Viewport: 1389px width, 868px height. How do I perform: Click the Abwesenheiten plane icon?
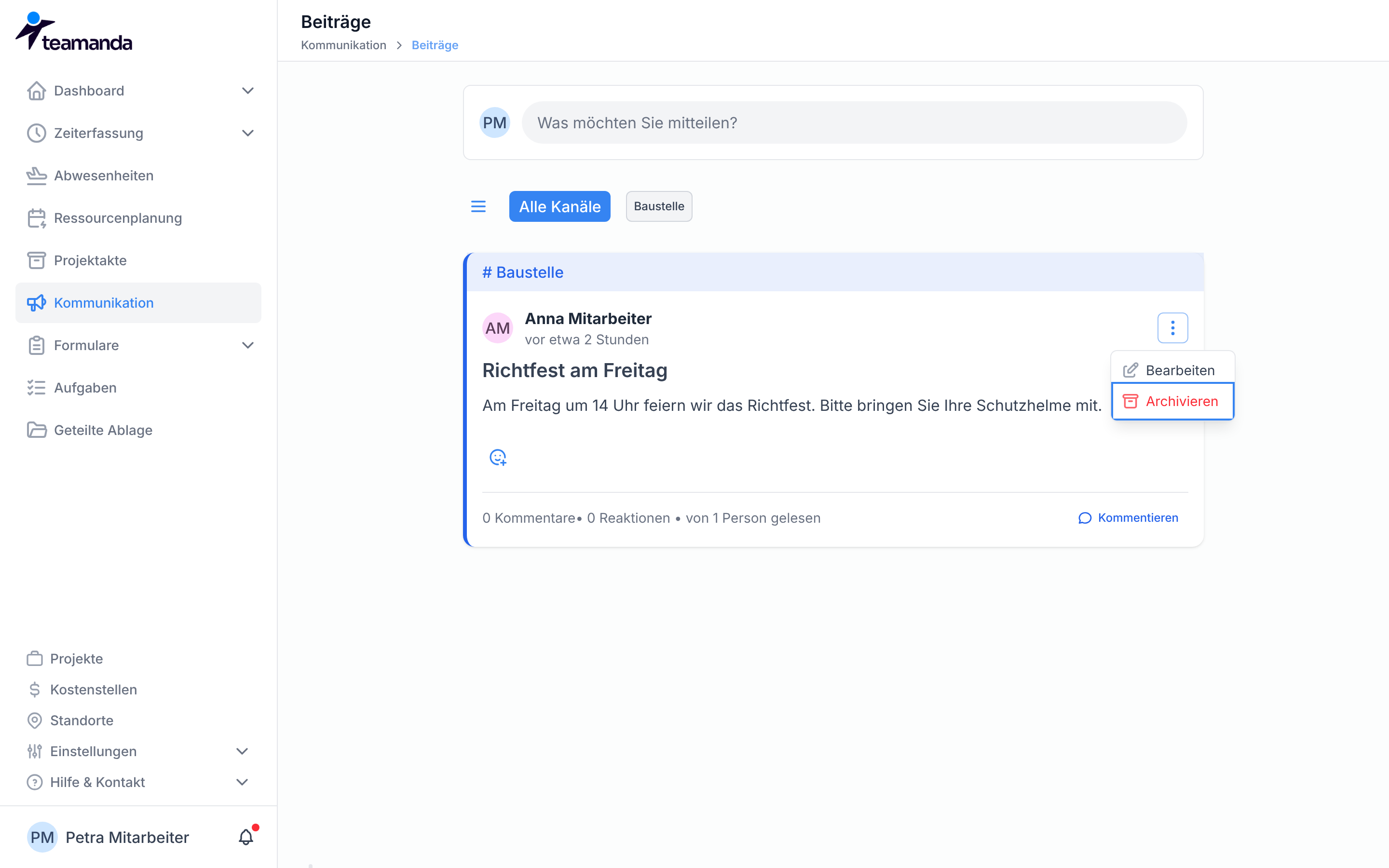pyautogui.click(x=36, y=176)
